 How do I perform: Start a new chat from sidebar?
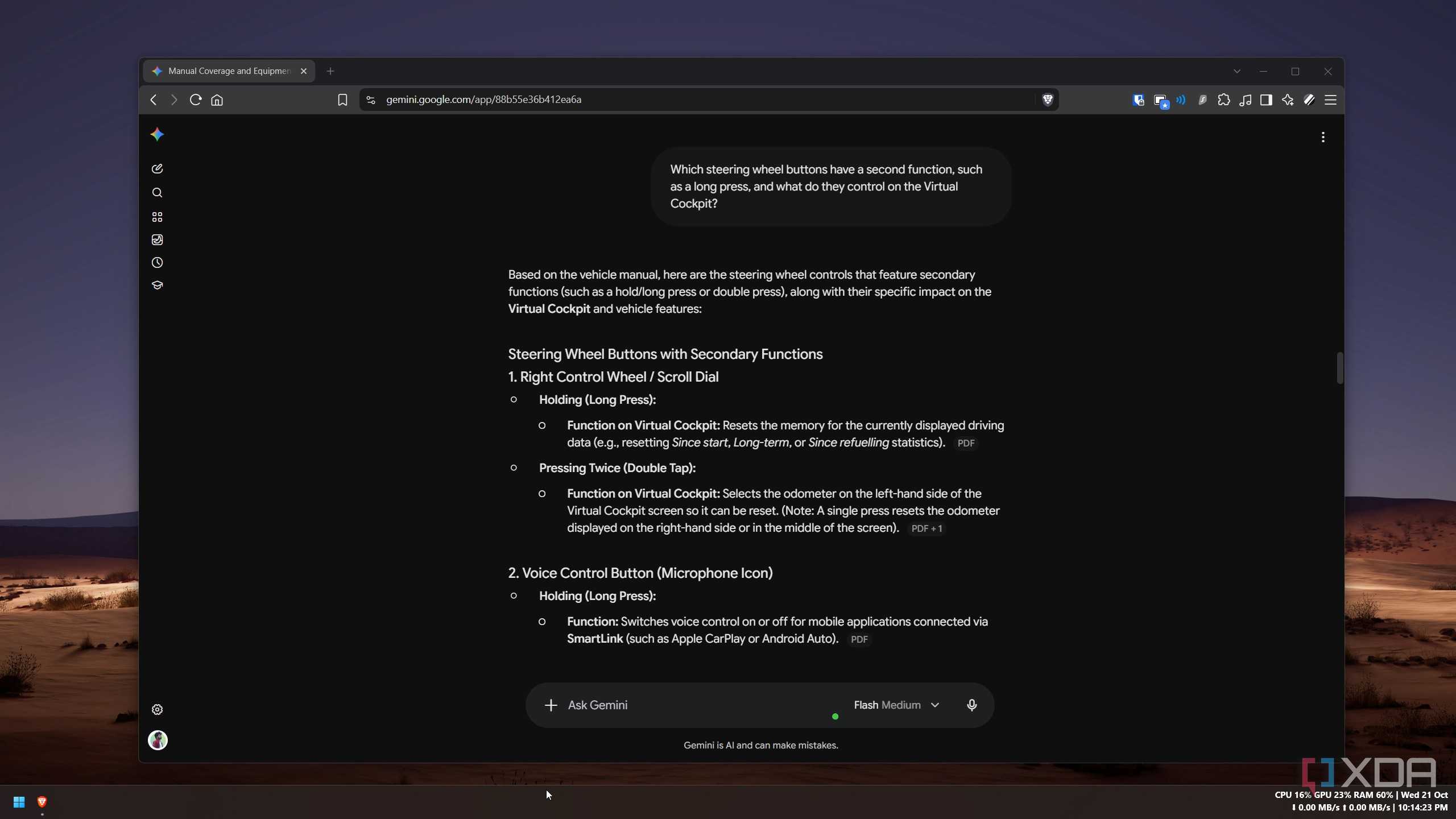click(157, 169)
